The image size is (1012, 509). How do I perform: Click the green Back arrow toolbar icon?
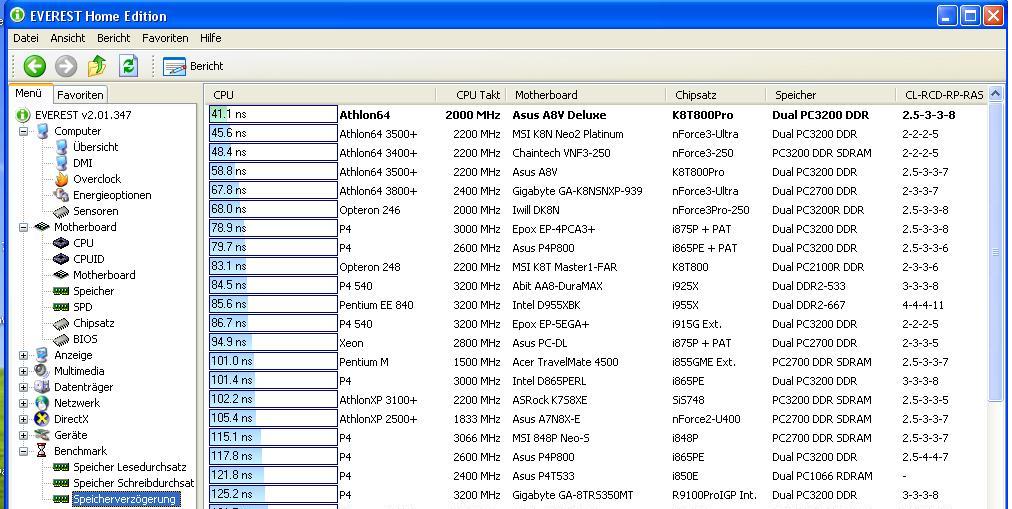click(35, 66)
